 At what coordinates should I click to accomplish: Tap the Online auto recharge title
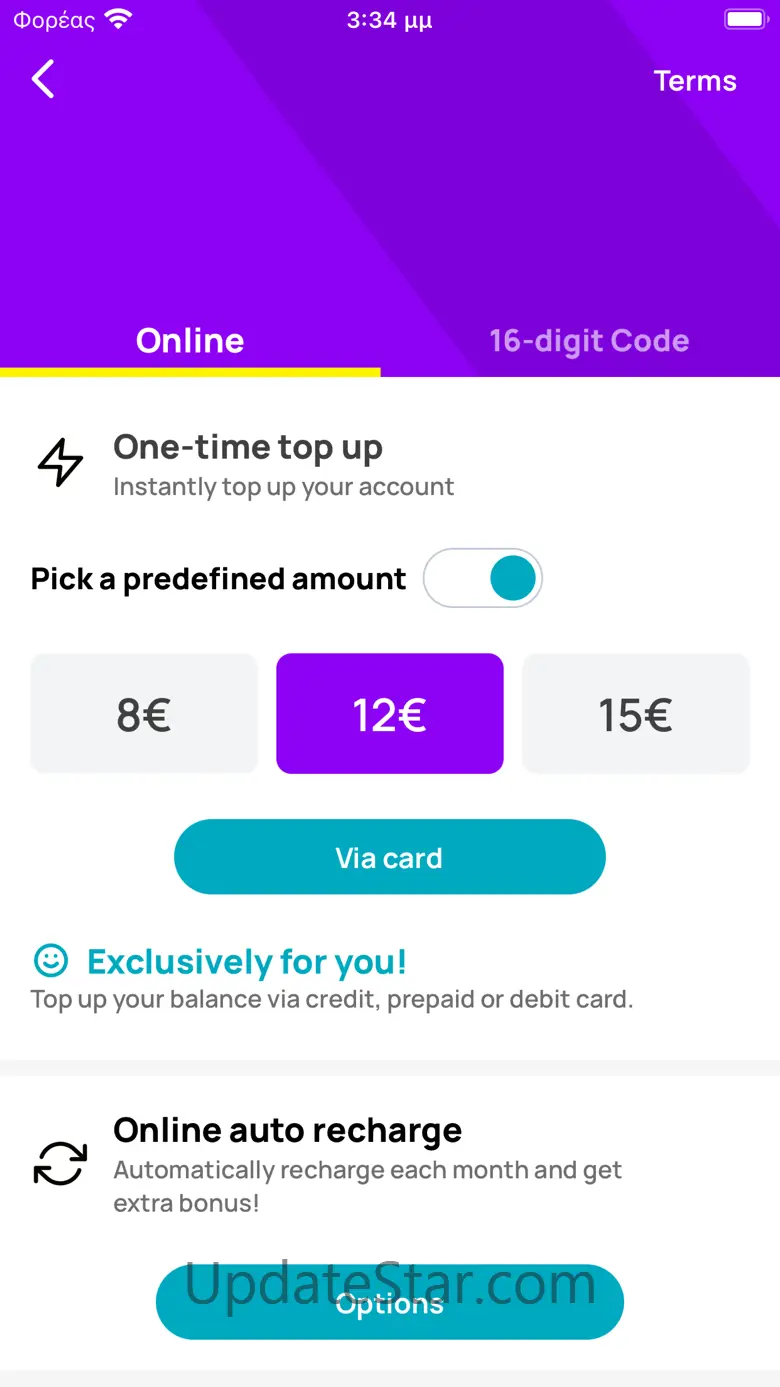tap(288, 1130)
